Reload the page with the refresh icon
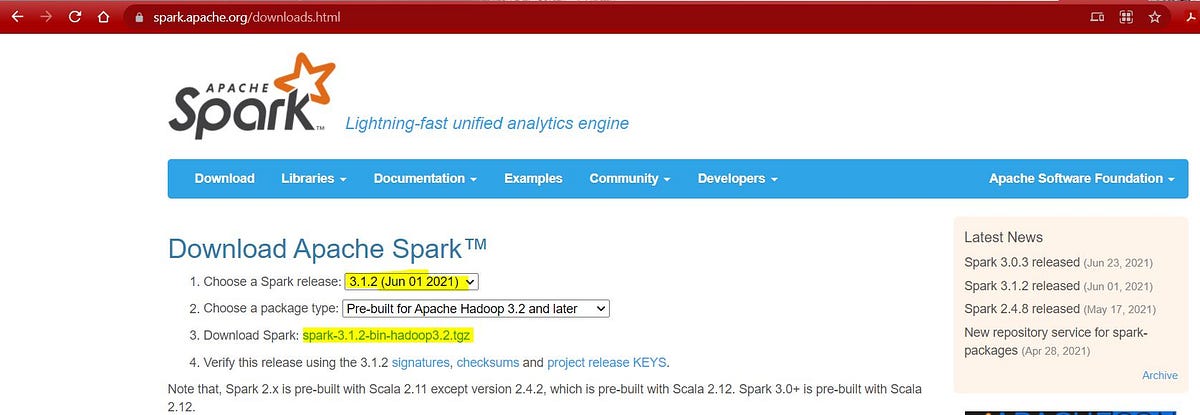Image resolution: width=1200 pixels, height=415 pixels. pos(75,18)
